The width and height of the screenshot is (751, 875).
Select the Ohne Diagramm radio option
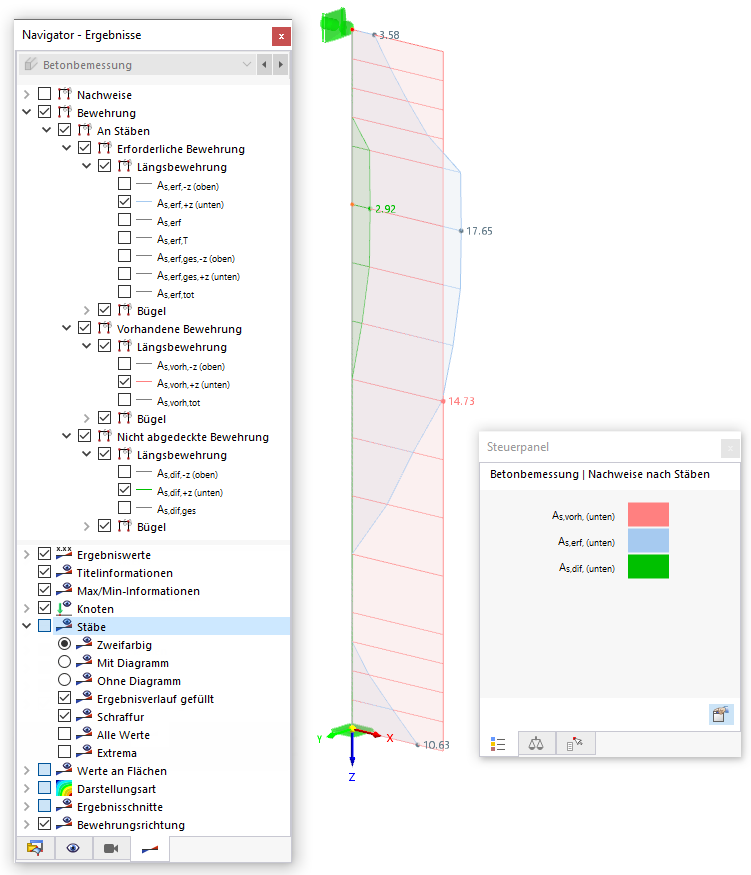tap(65, 680)
